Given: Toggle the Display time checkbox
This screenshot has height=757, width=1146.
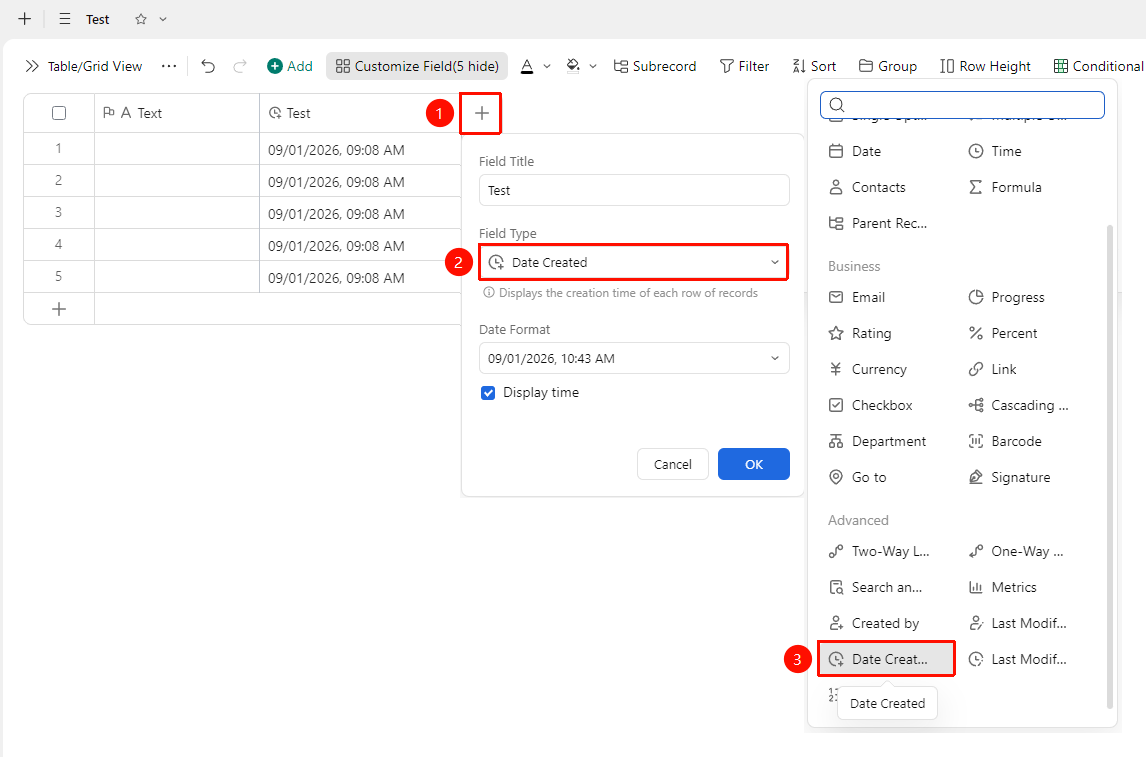Looking at the screenshot, I should tap(488, 393).
